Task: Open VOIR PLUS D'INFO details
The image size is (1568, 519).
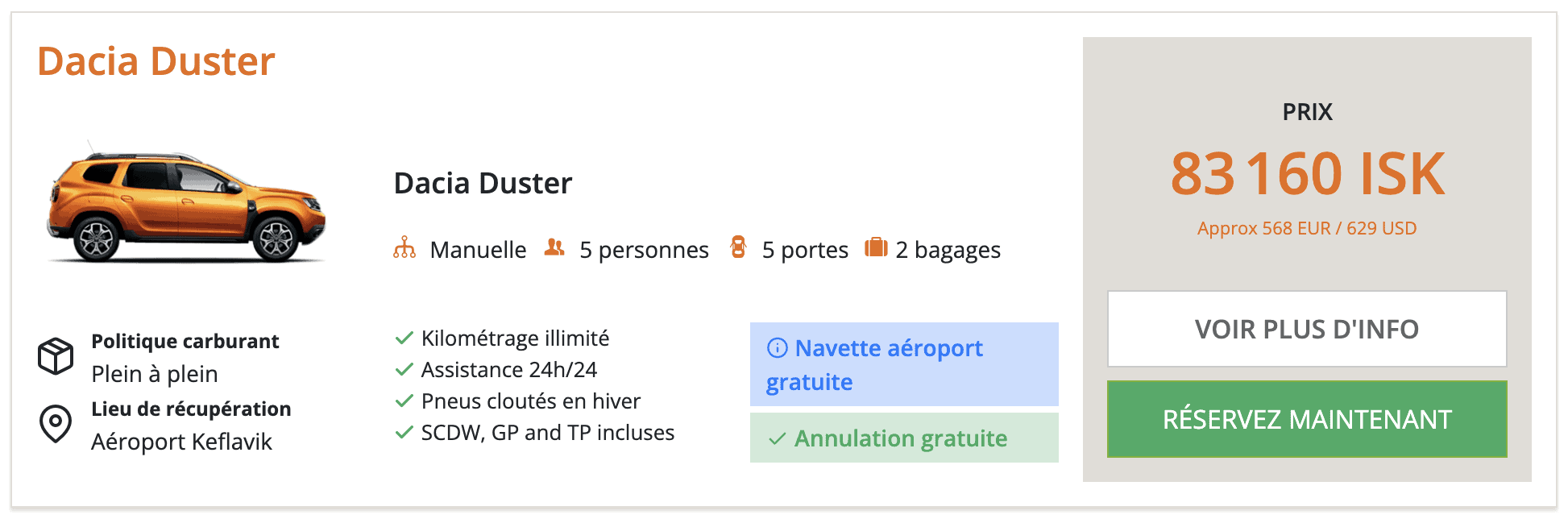Action: coord(1307,329)
